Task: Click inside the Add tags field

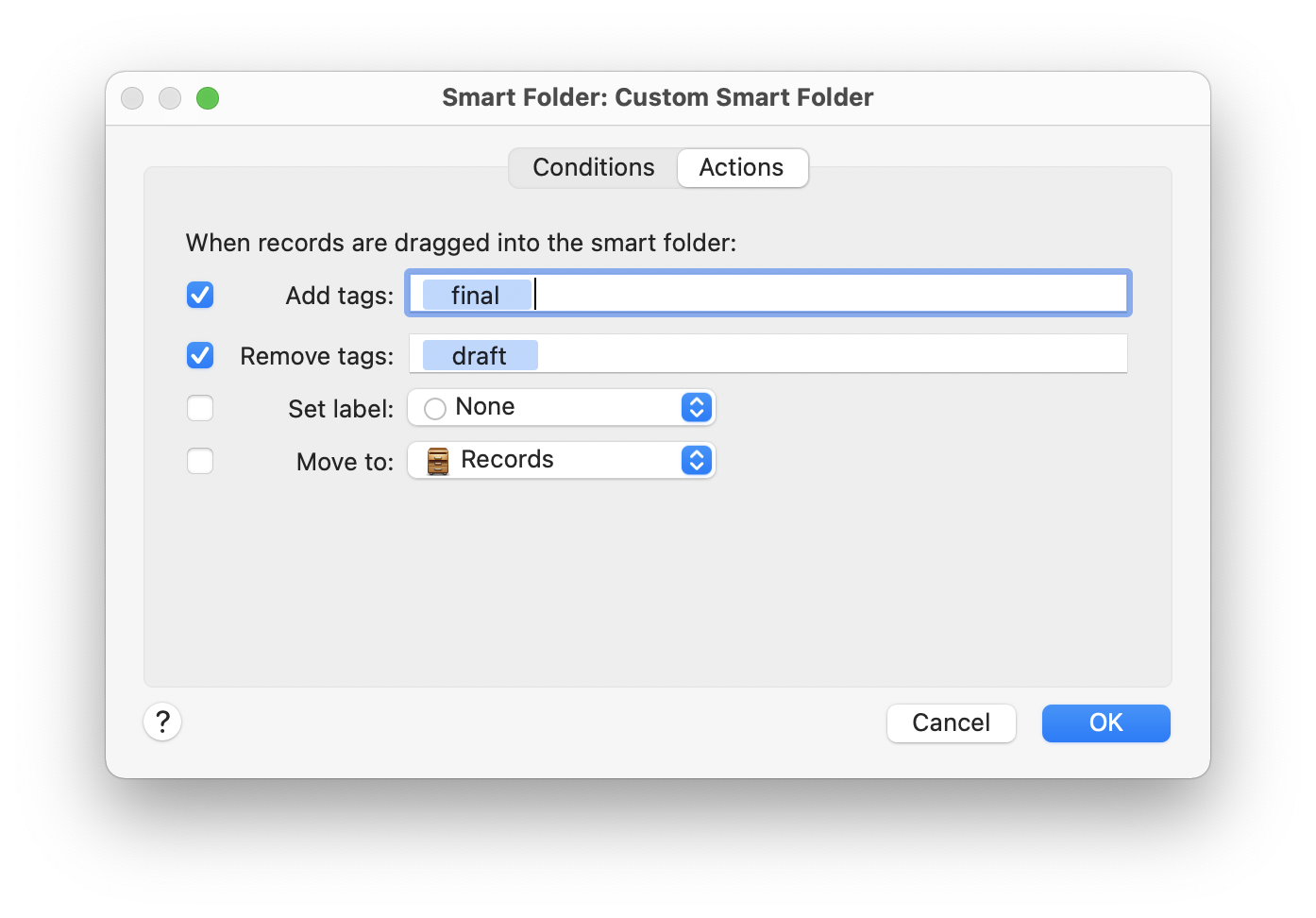Action: [x=768, y=294]
